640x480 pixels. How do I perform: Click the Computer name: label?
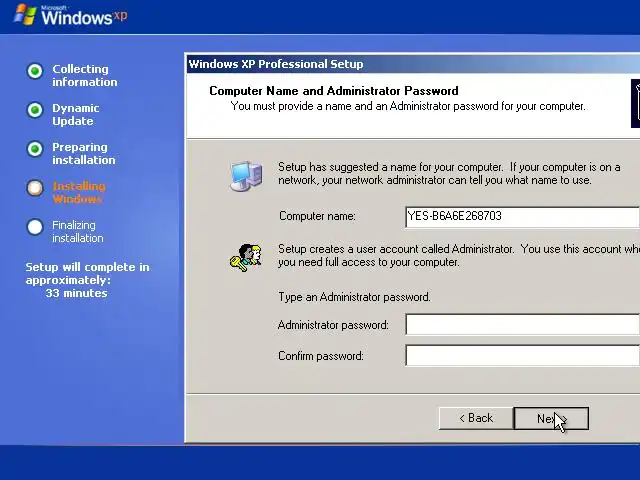coord(317,216)
